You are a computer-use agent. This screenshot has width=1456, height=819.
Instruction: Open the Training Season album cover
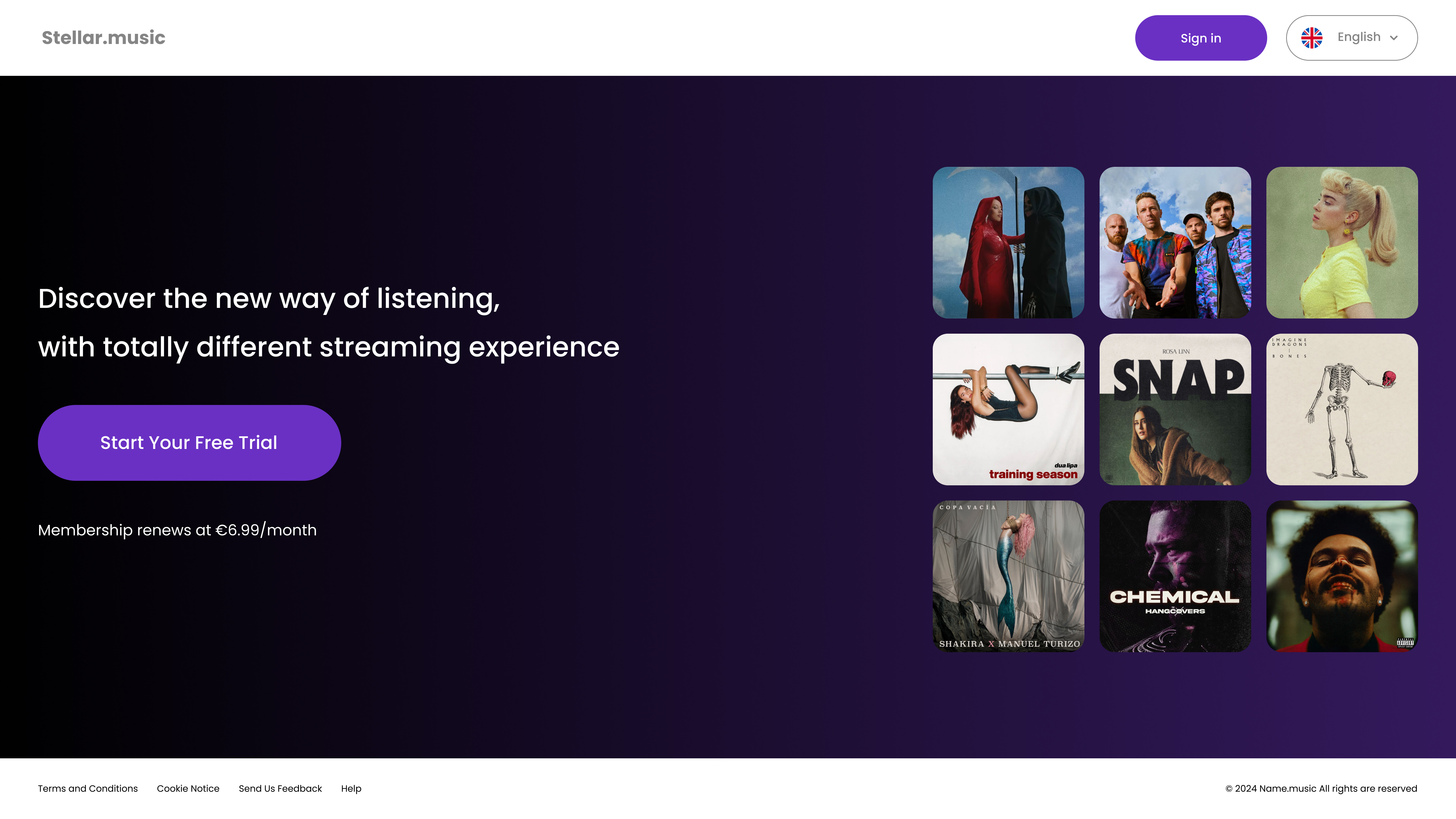1008,409
